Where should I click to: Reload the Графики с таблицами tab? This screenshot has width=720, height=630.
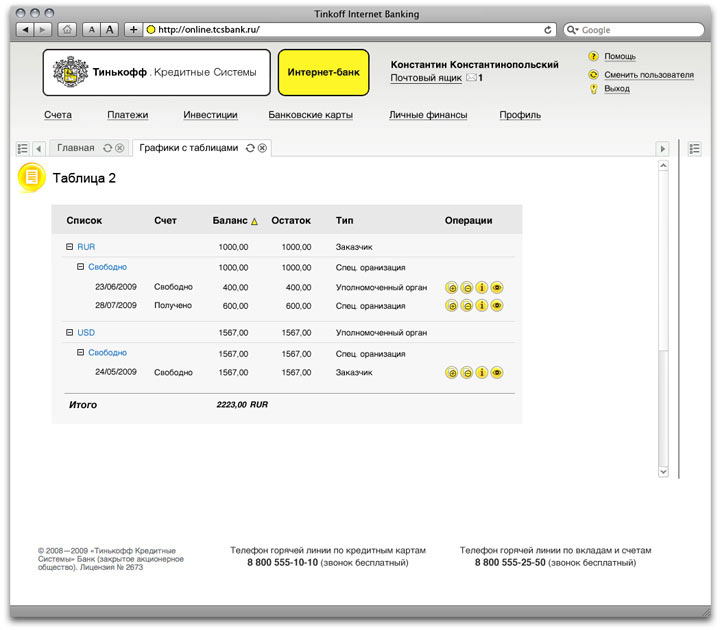(x=250, y=148)
